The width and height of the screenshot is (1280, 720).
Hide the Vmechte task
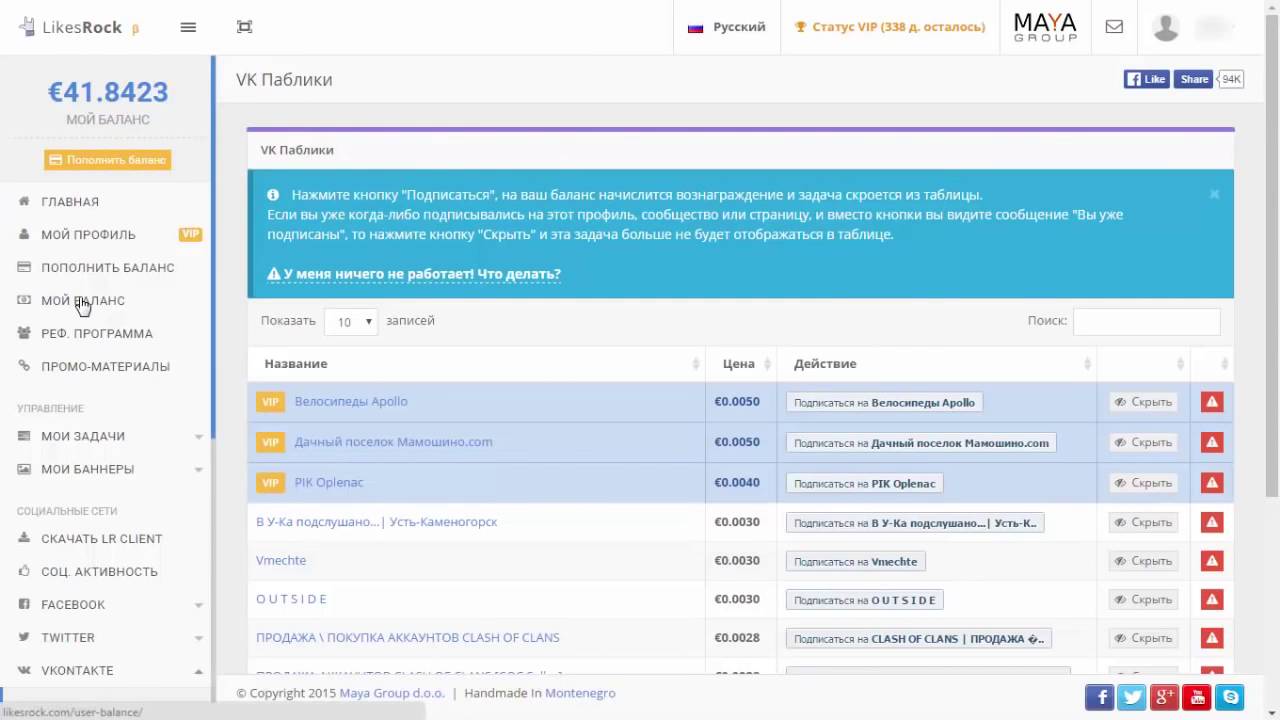click(x=1143, y=561)
